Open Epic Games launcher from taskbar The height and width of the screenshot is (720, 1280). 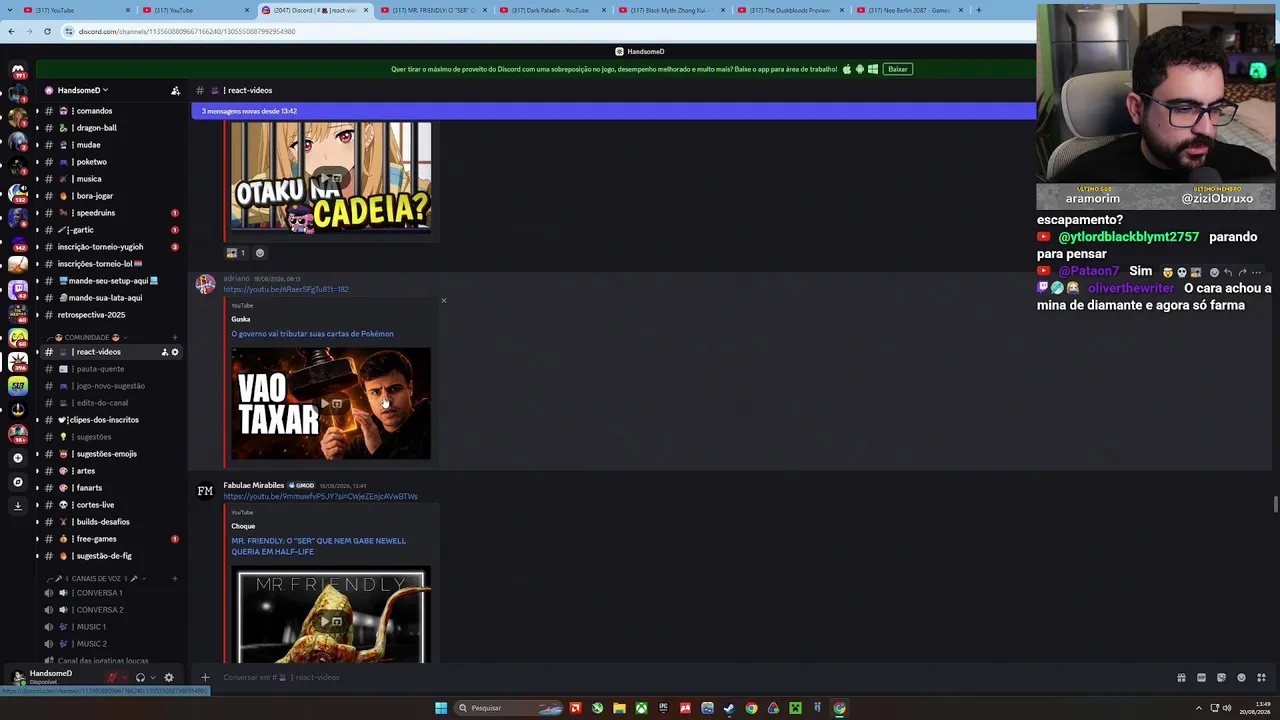coord(663,708)
